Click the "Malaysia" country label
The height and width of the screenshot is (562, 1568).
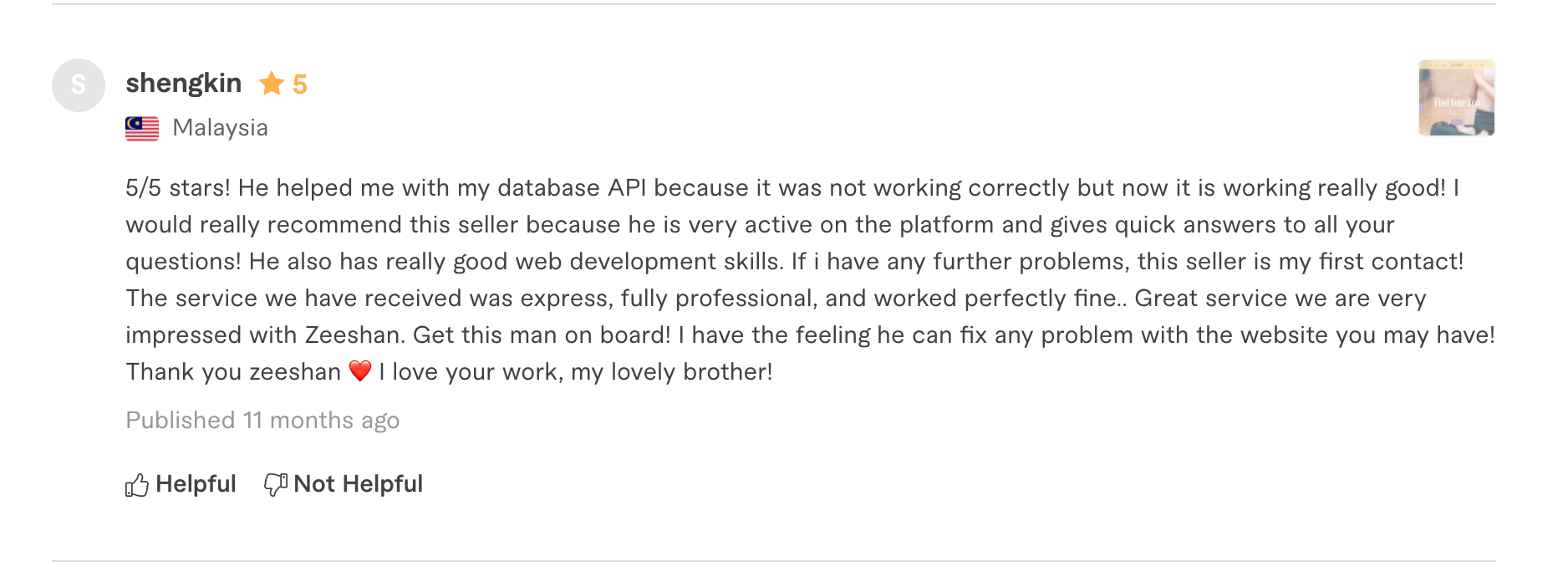click(x=220, y=128)
